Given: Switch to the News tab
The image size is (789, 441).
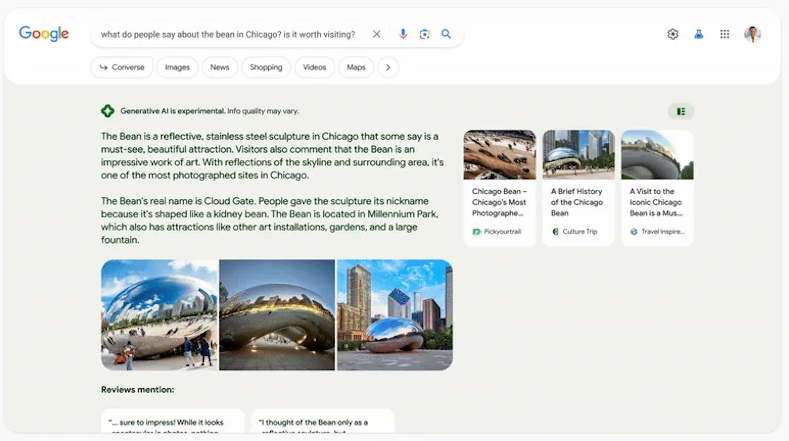Looking at the screenshot, I should click(220, 67).
